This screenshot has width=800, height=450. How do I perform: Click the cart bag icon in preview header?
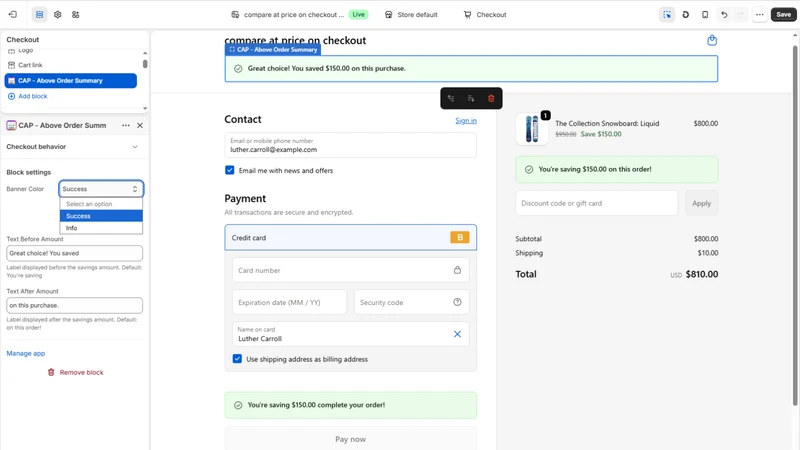coord(712,40)
